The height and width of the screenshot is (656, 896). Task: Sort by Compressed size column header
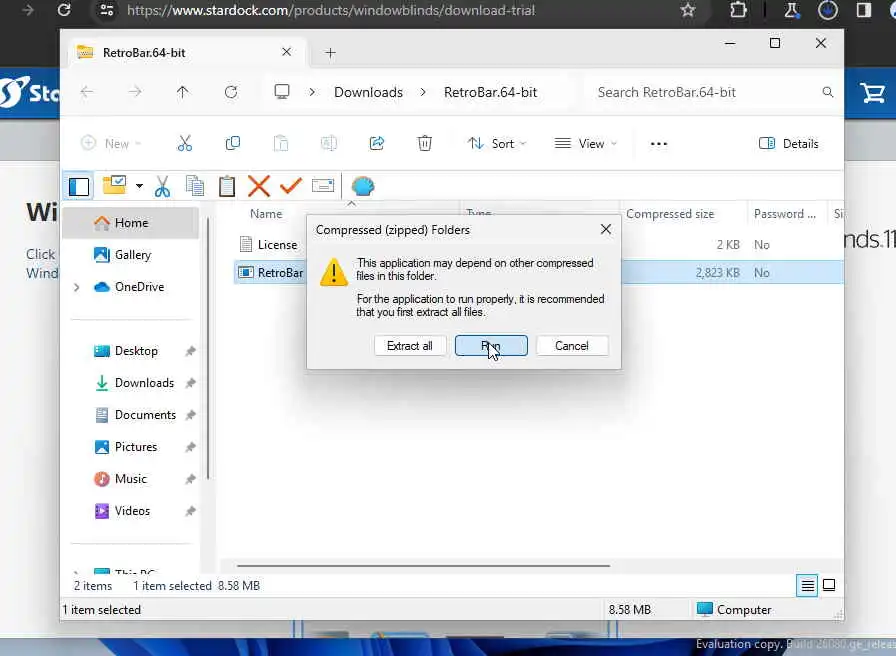670,214
